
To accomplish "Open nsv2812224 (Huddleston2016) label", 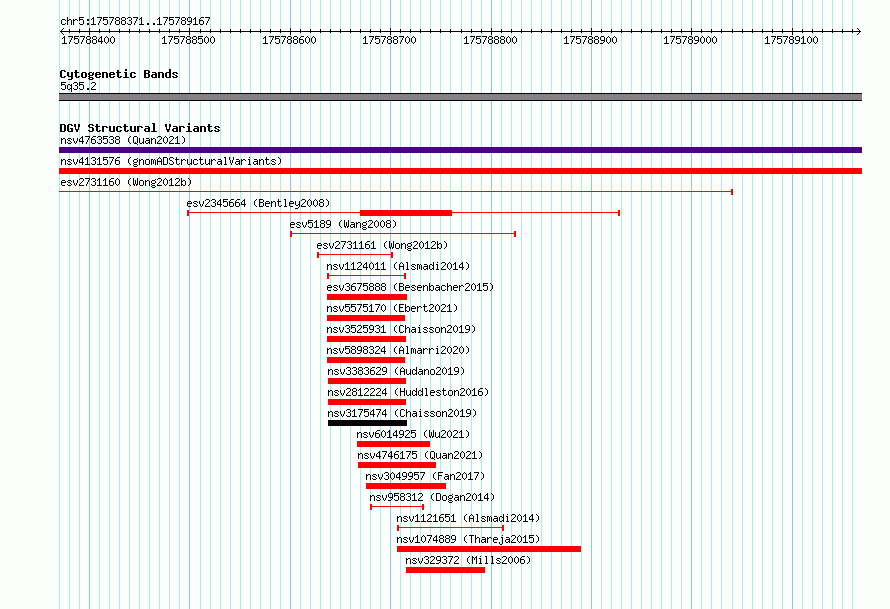I will click(408, 392).
